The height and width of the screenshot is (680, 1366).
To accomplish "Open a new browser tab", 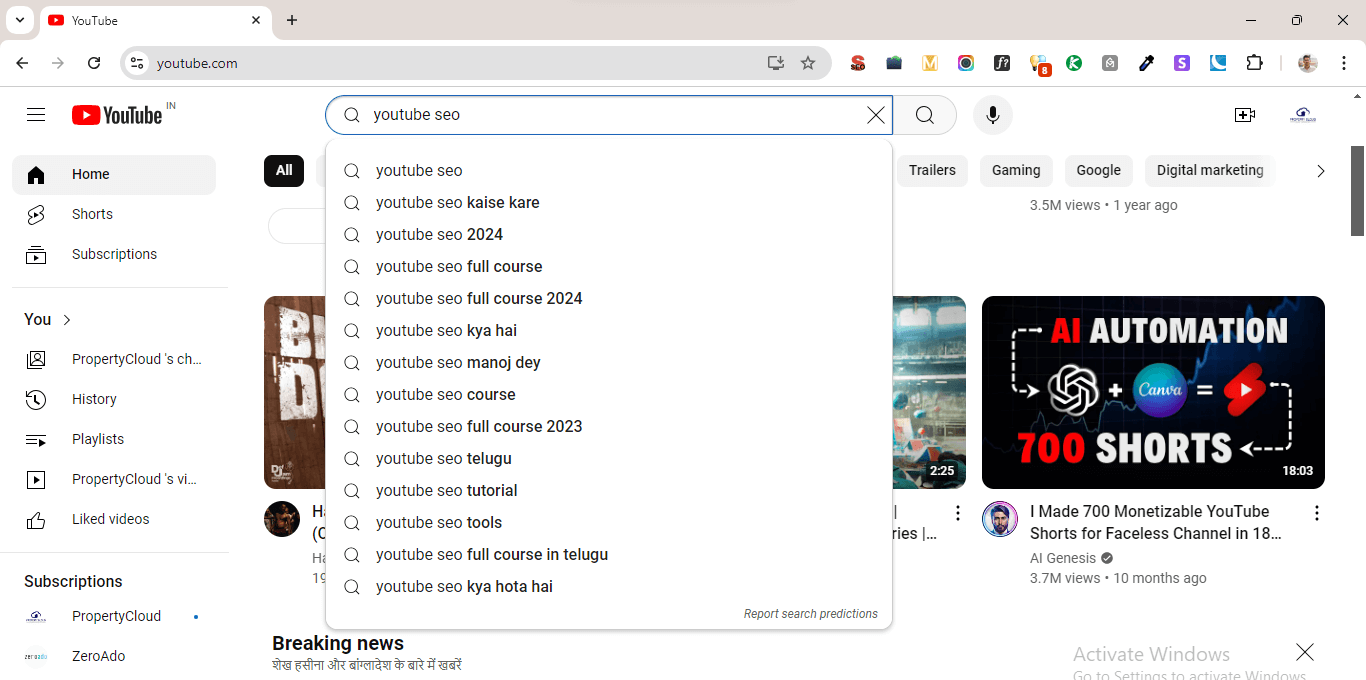I will [292, 20].
